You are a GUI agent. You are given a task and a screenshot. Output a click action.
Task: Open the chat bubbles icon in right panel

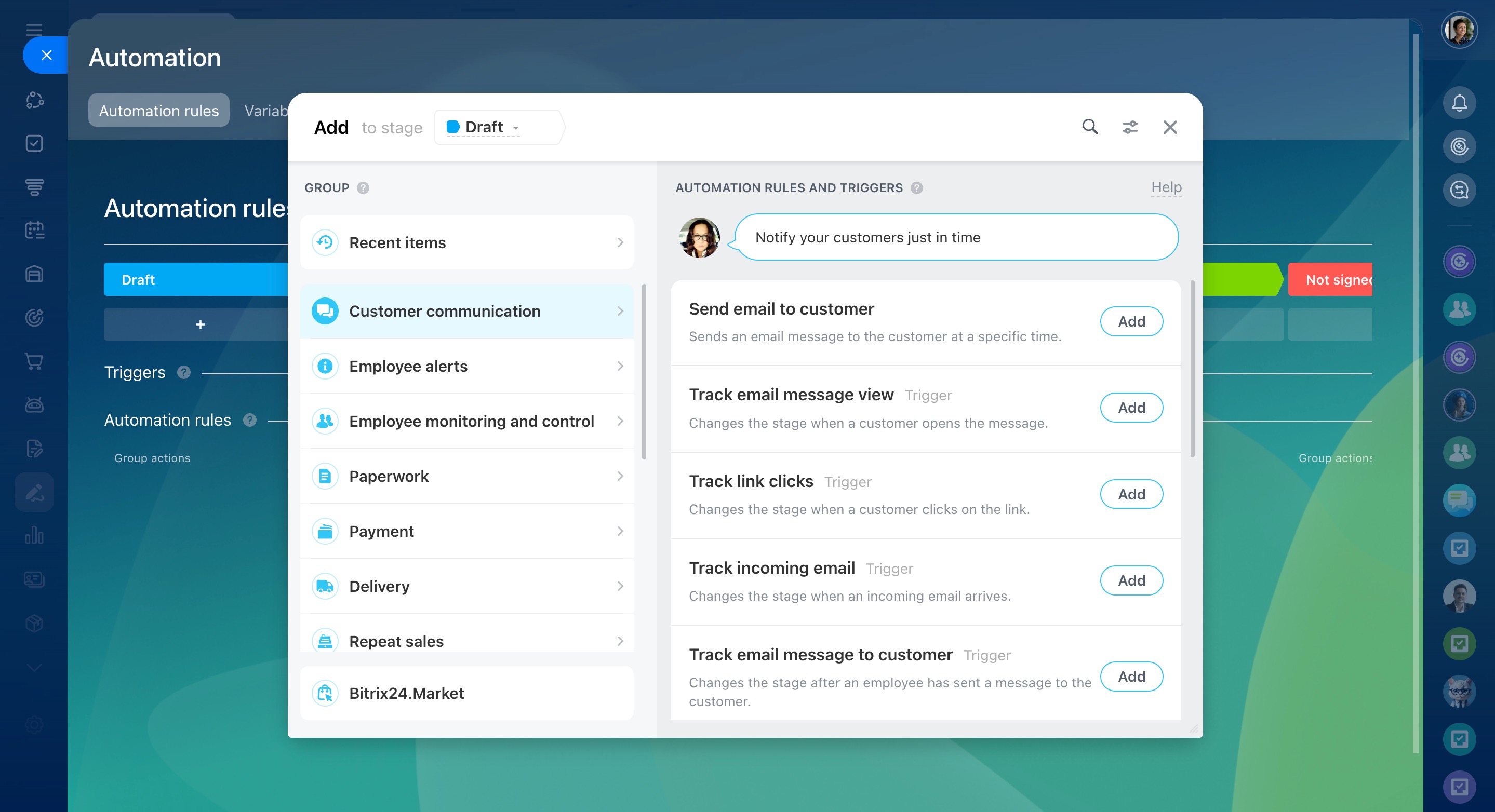point(1459,500)
